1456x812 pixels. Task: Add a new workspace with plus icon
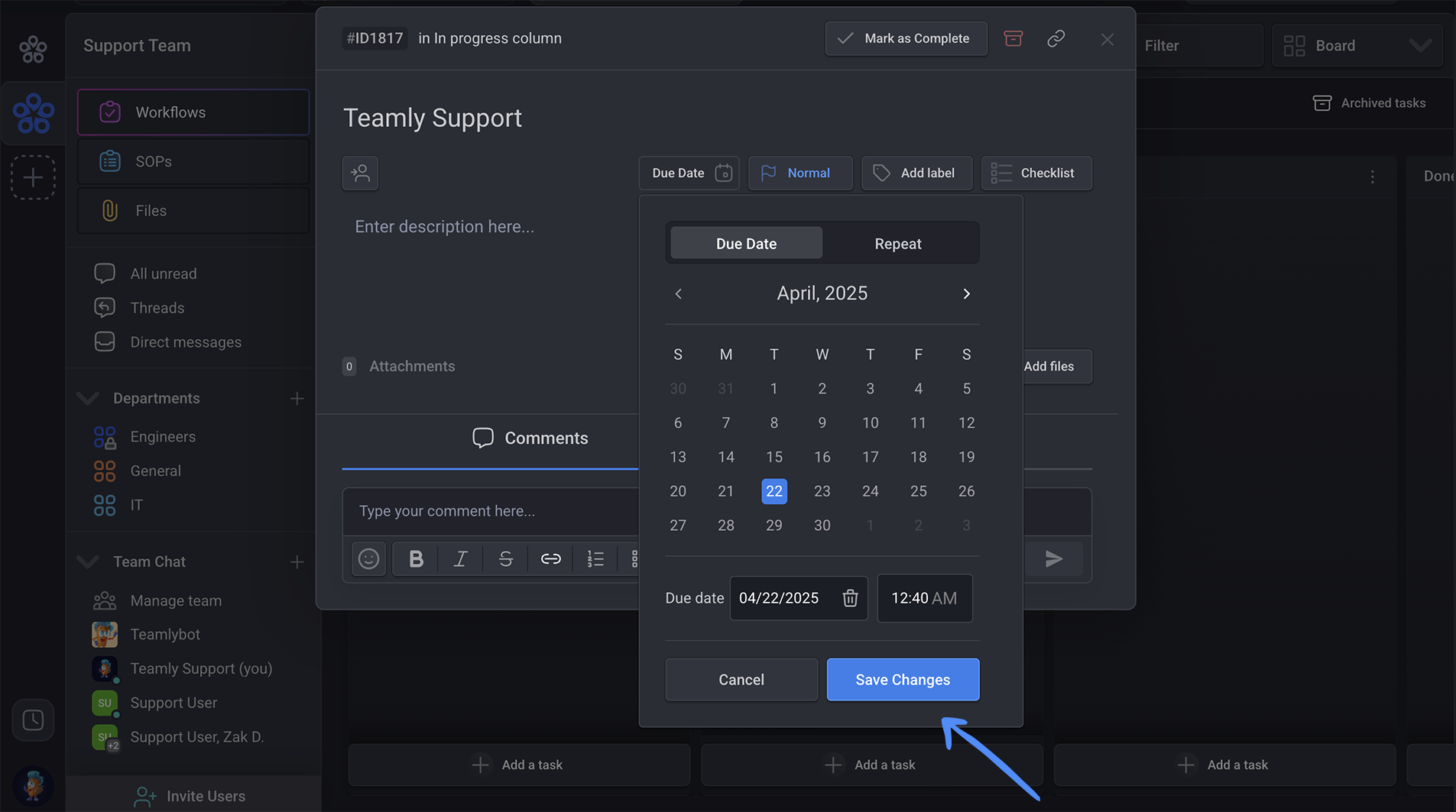tap(33, 177)
